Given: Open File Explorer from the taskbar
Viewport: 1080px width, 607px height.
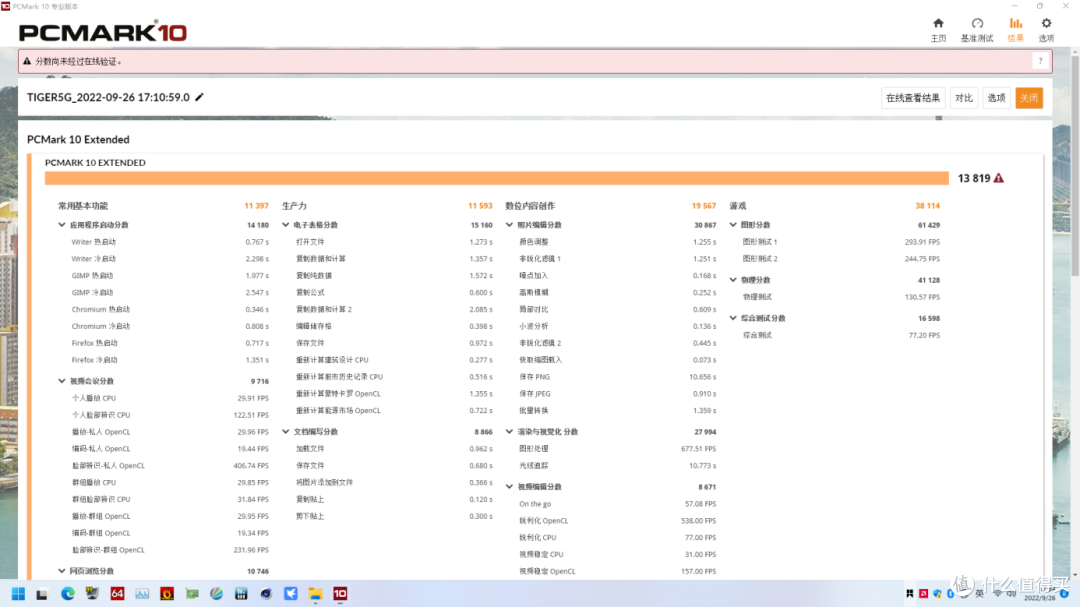Looking at the screenshot, I should tap(315, 594).
